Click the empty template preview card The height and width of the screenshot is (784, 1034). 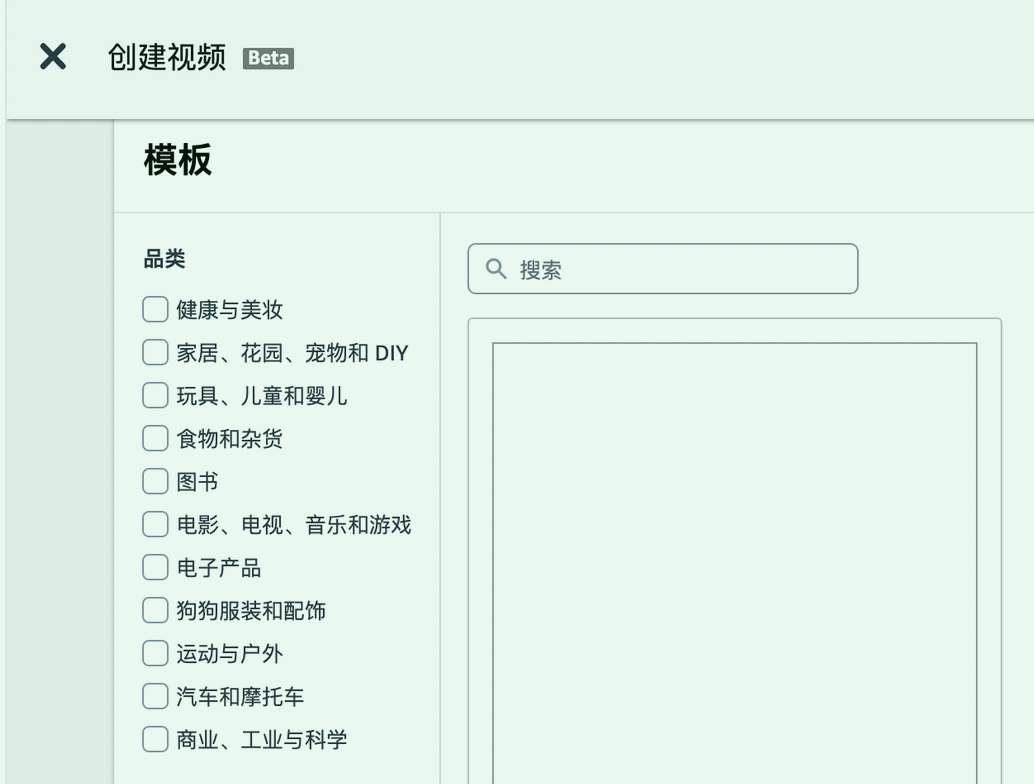pyautogui.click(x=735, y=560)
